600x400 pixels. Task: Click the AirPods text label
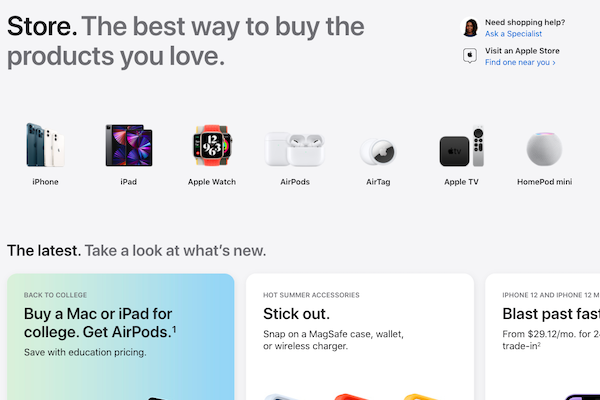(x=295, y=182)
